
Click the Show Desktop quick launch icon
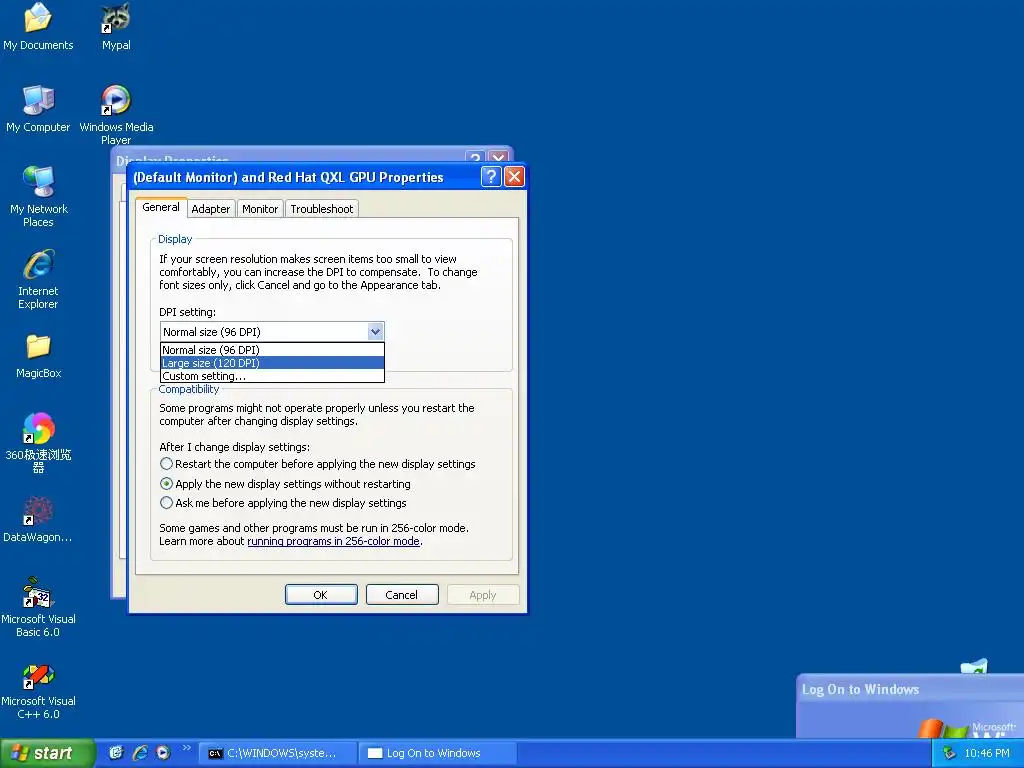pyautogui.click(x=116, y=753)
